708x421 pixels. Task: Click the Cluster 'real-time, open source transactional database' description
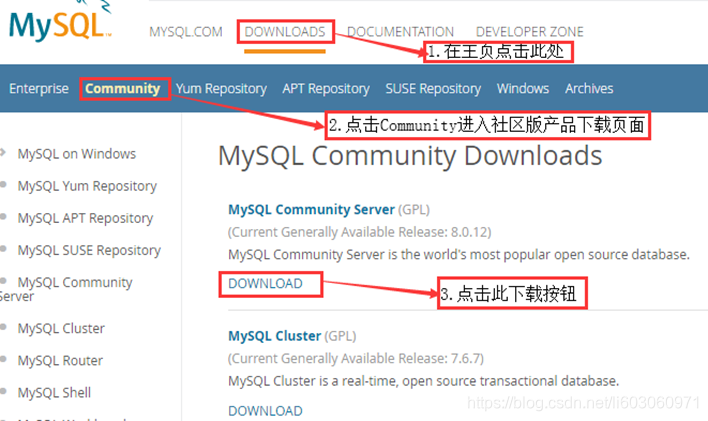[x=424, y=381]
